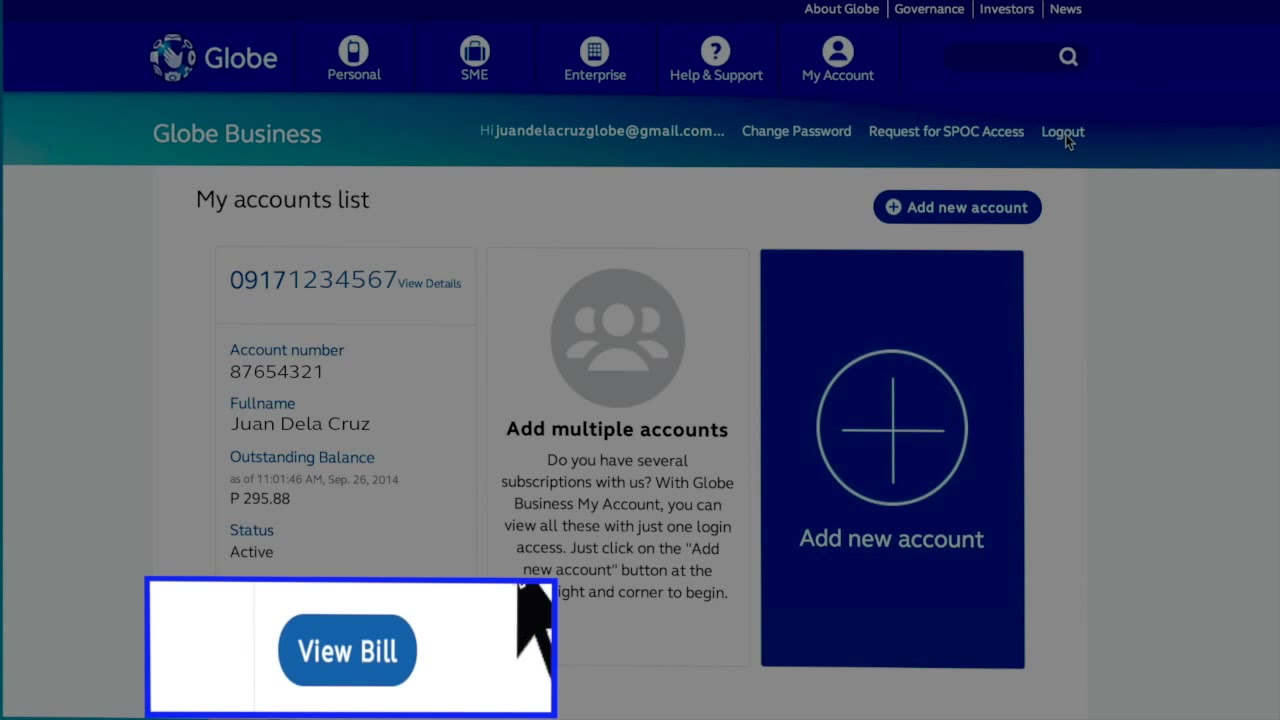Open the Governance link
This screenshot has width=1280, height=720.
coord(929,9)
